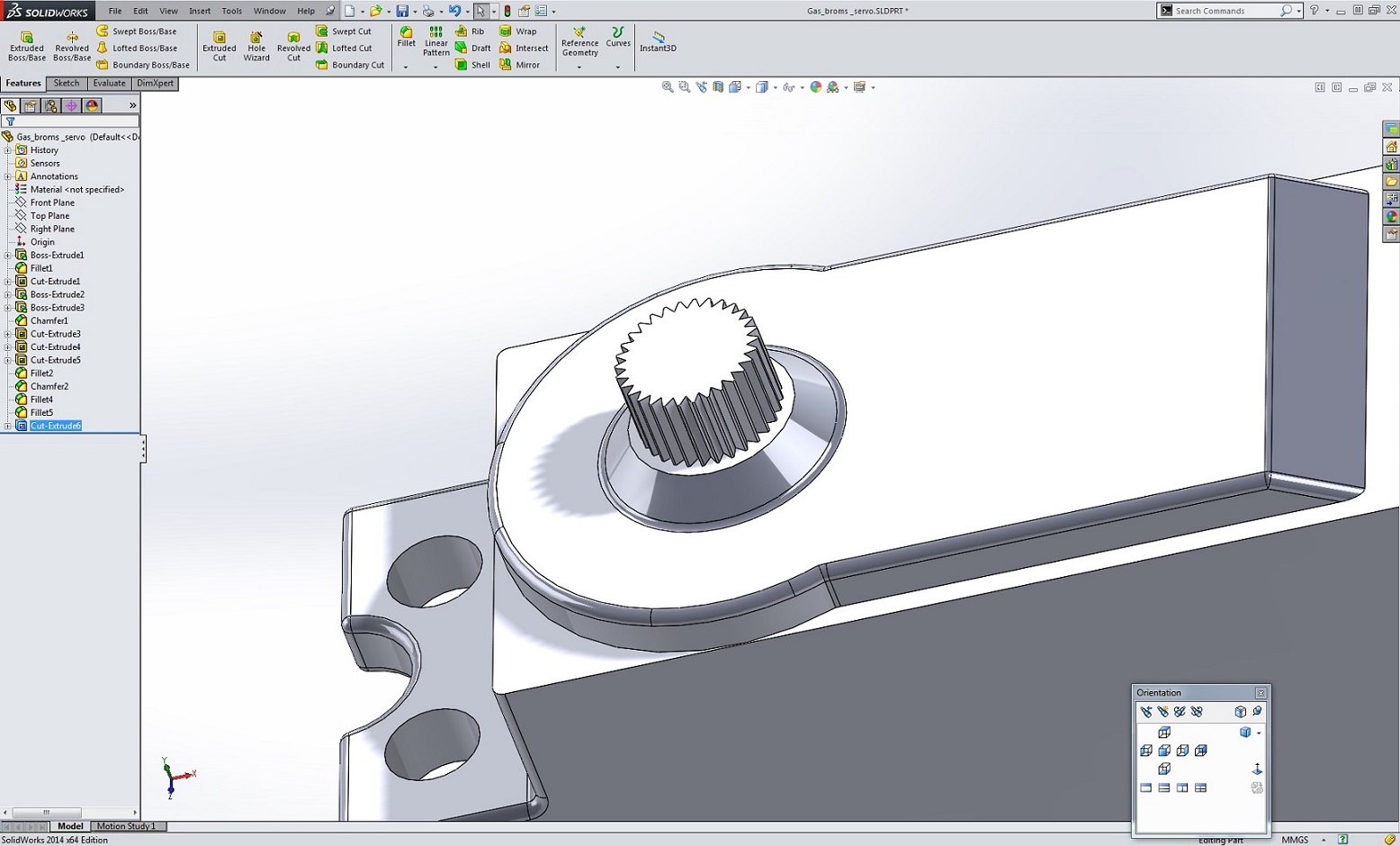Choose the Wrap feature

(x=518, y=31)
